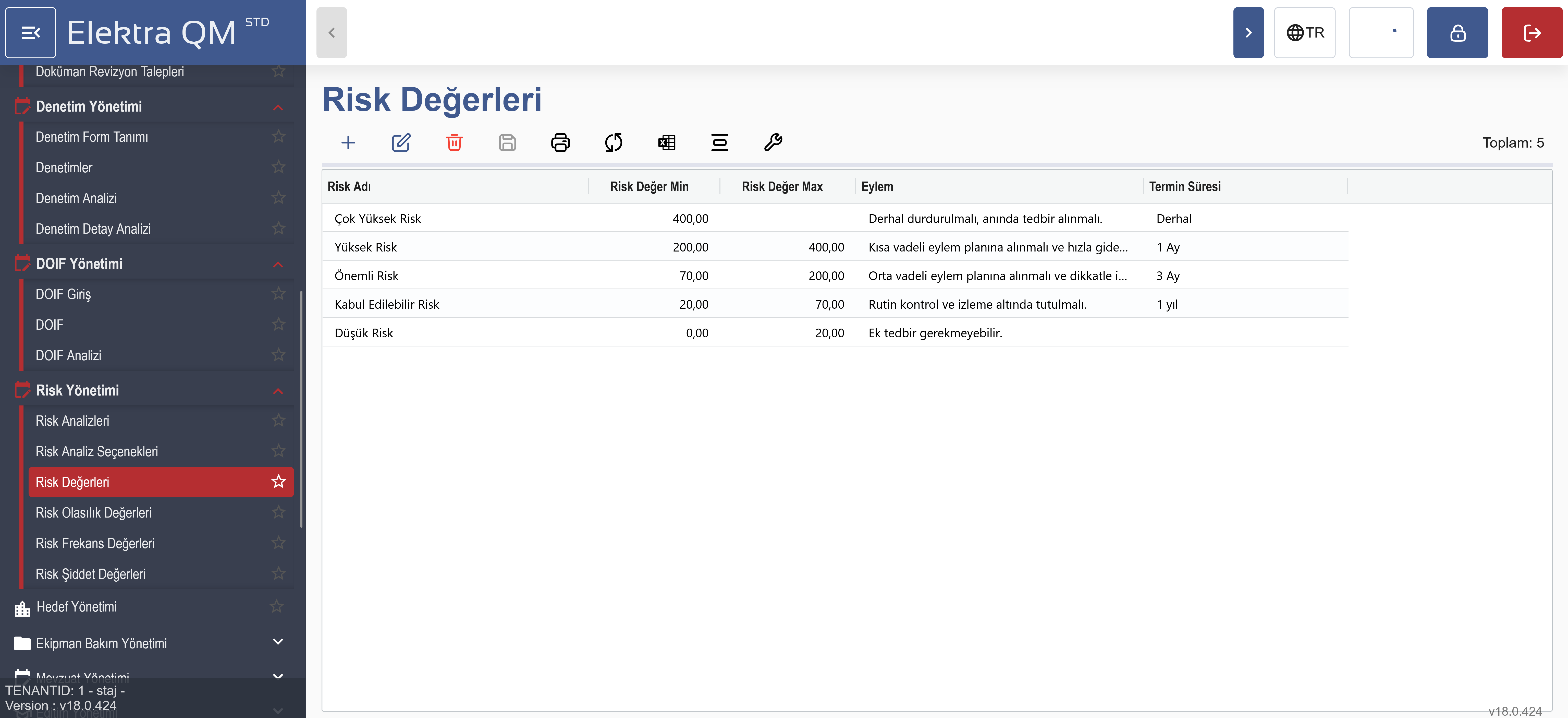Open Risk Olasılık Değerleri menu item
This screenshot has height=719, width=1568.
tap(93, 513)
